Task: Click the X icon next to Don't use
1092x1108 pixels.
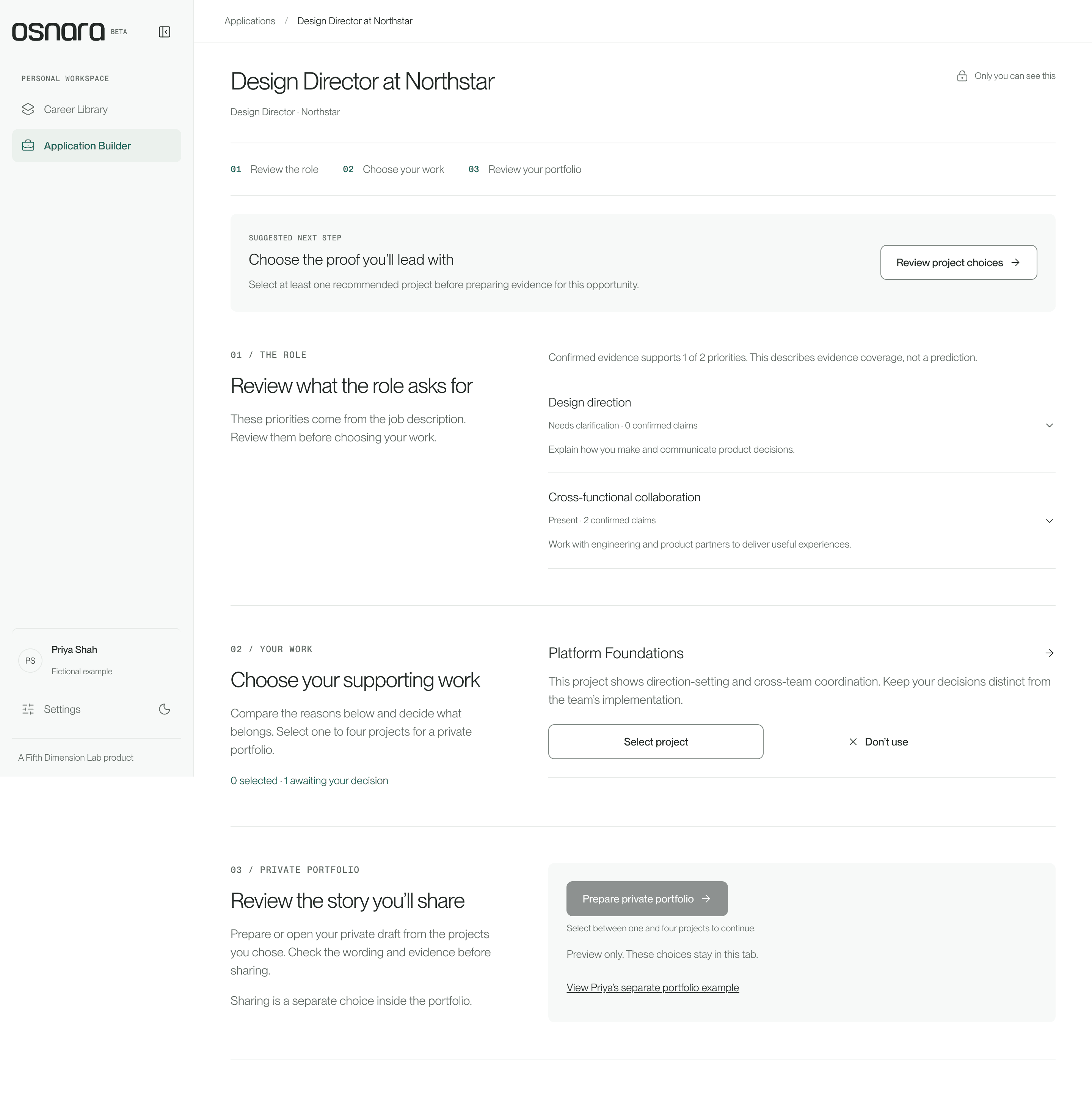Action: point(853,742)
